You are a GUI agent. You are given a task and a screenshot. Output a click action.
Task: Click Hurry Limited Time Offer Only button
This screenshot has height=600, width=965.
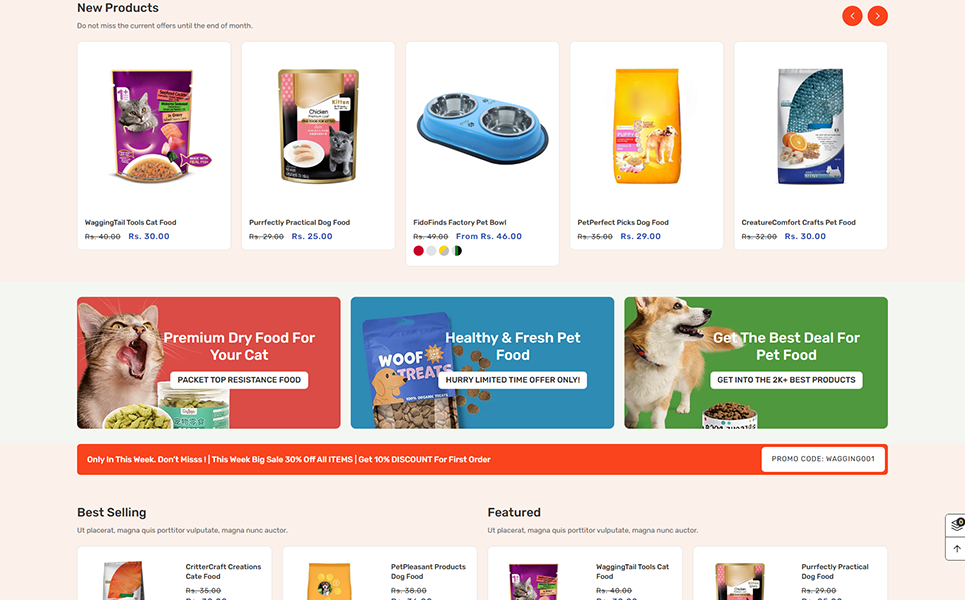[513, 380]
